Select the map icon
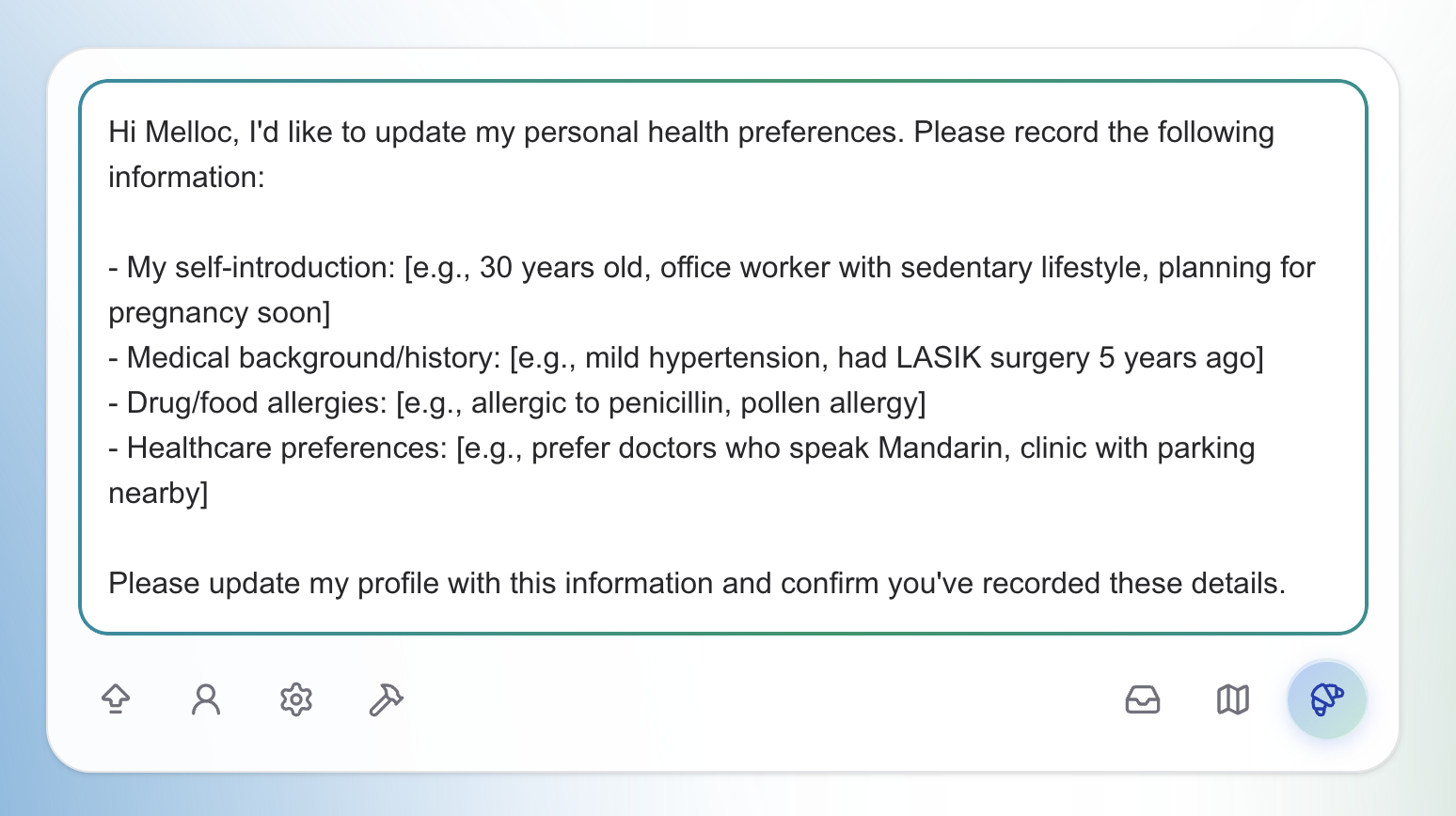The image size is (1456, 816). tap(1231, 699)
